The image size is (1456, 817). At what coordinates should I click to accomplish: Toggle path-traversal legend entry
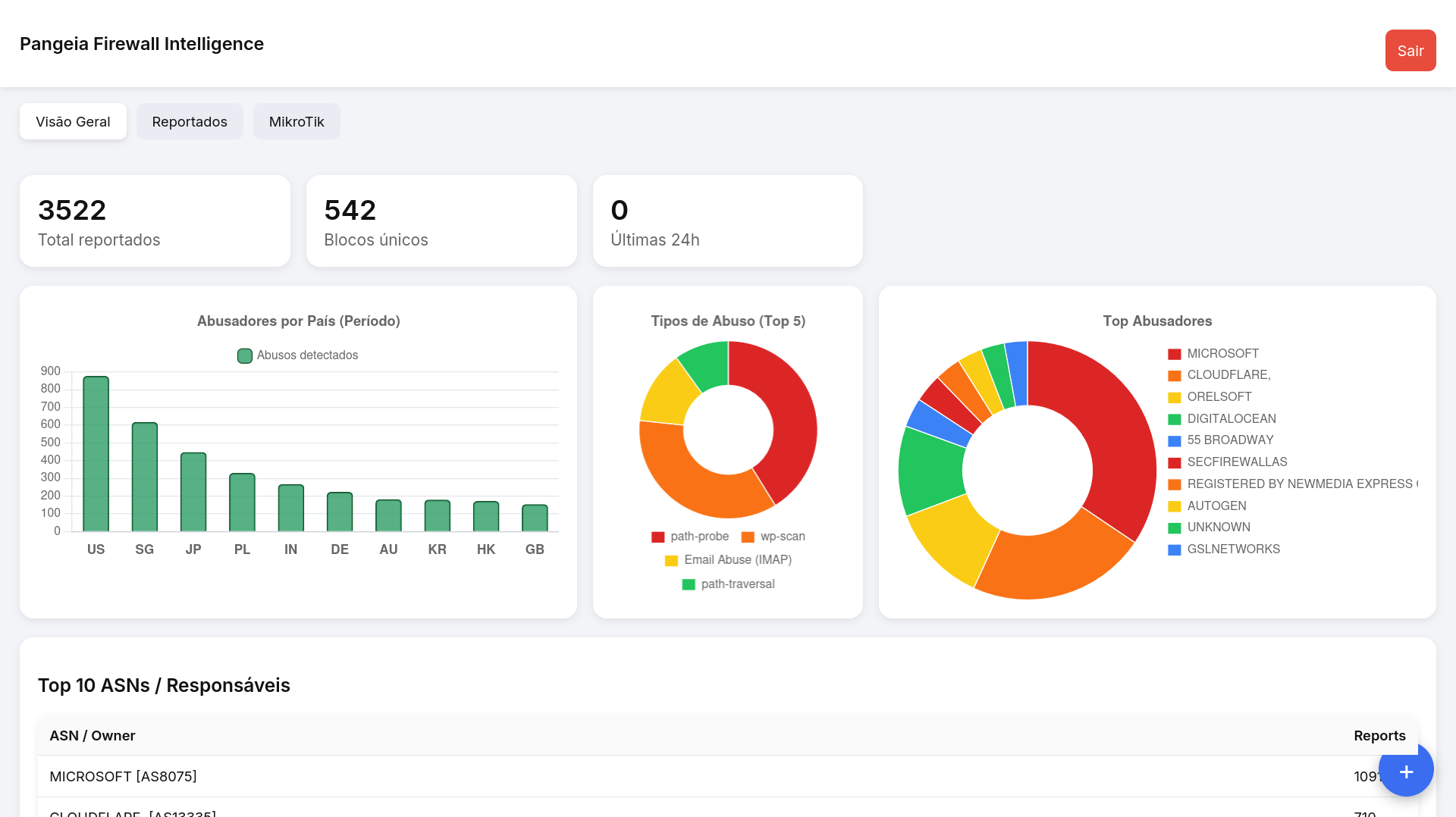tap(728, 584)
